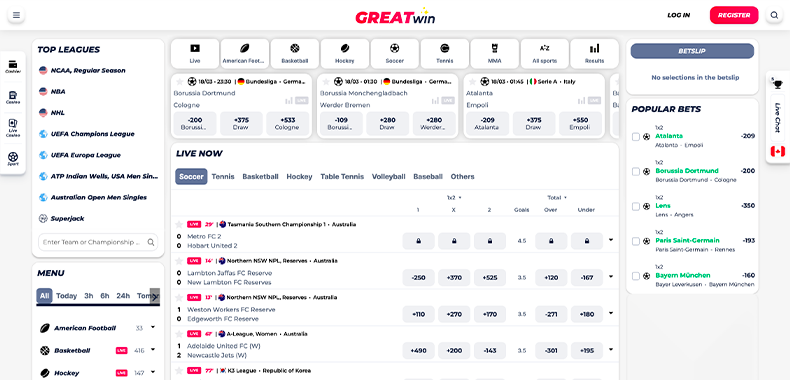The image size is (790, 380).
Task: Select the Hockey category tile
Action: pyautogui.click(x=345, y=53)
